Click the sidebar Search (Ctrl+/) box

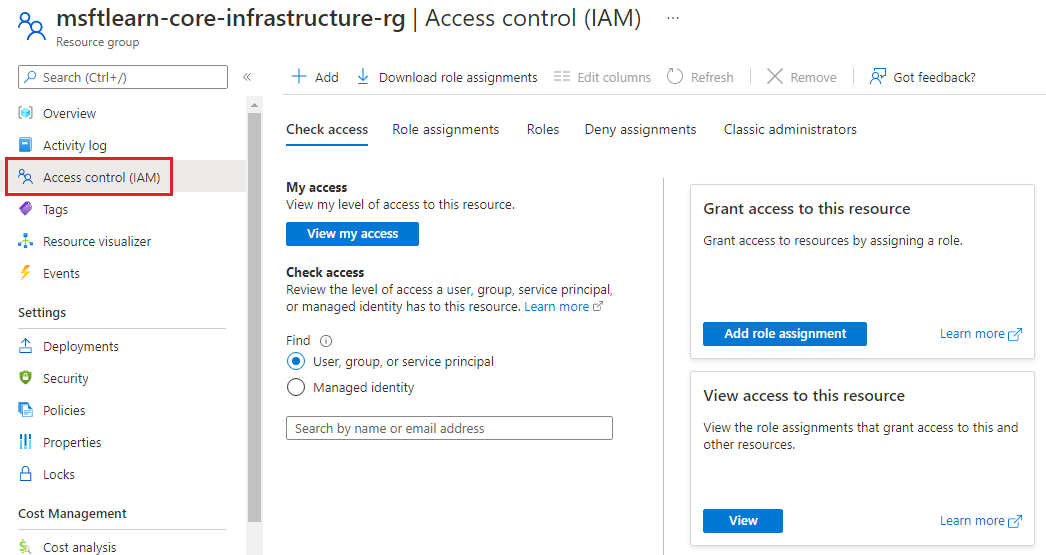(123, 77)
